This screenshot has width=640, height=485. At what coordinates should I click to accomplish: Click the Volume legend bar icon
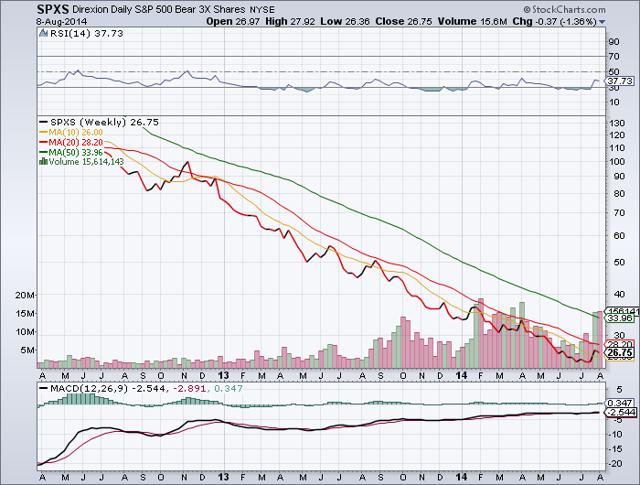(43, 162)
